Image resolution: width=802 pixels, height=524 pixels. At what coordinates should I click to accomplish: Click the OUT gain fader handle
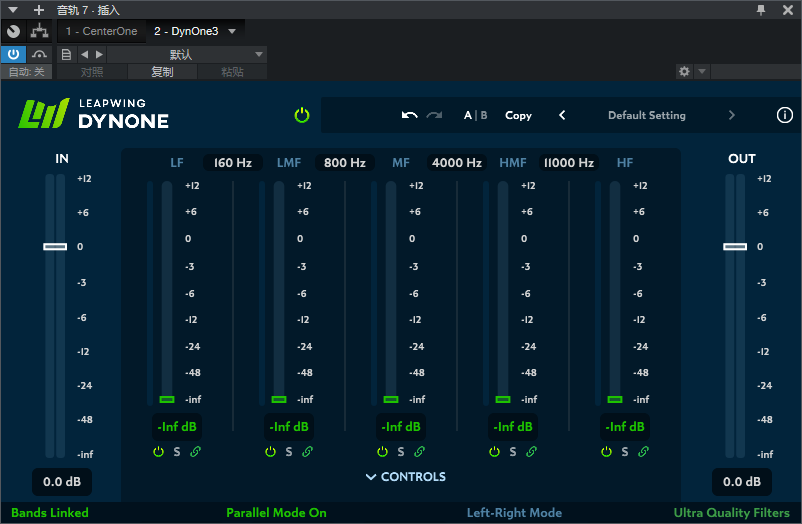point(735,247)
